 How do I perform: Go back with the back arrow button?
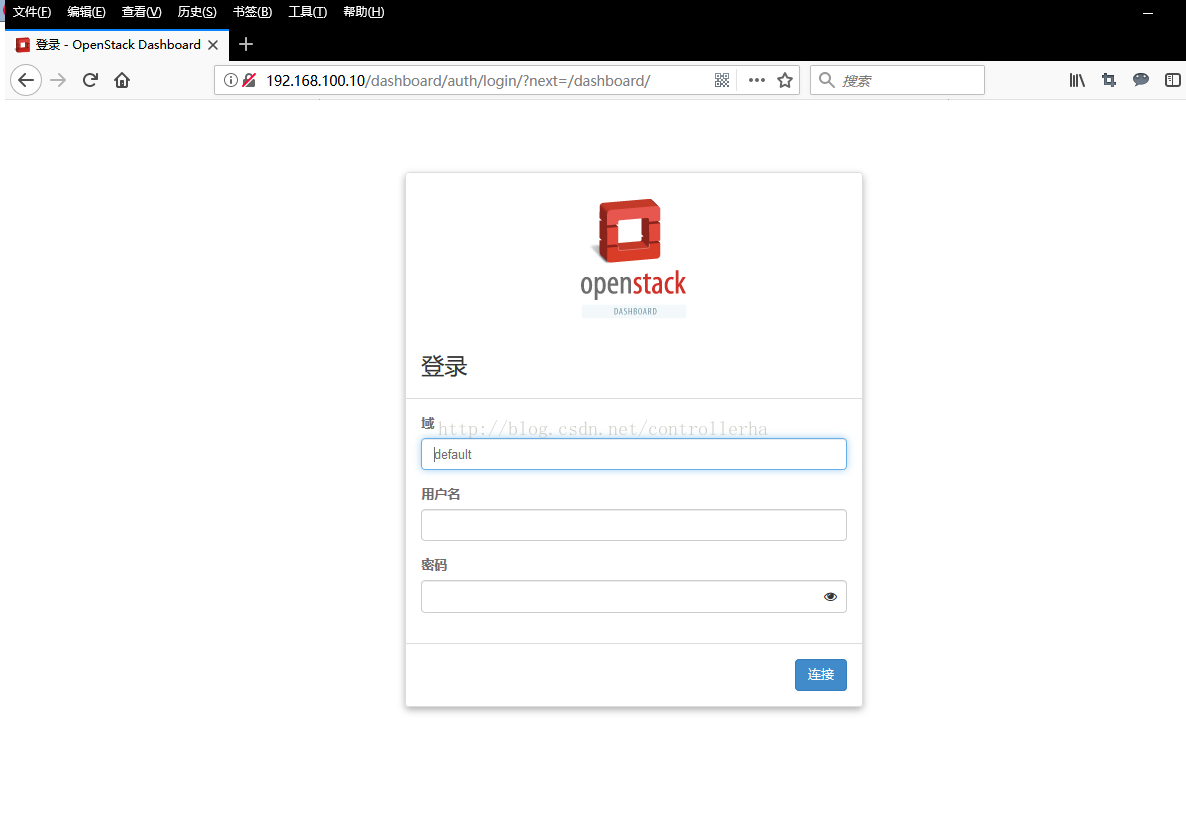pyautogui.click(x=26, y=80)
